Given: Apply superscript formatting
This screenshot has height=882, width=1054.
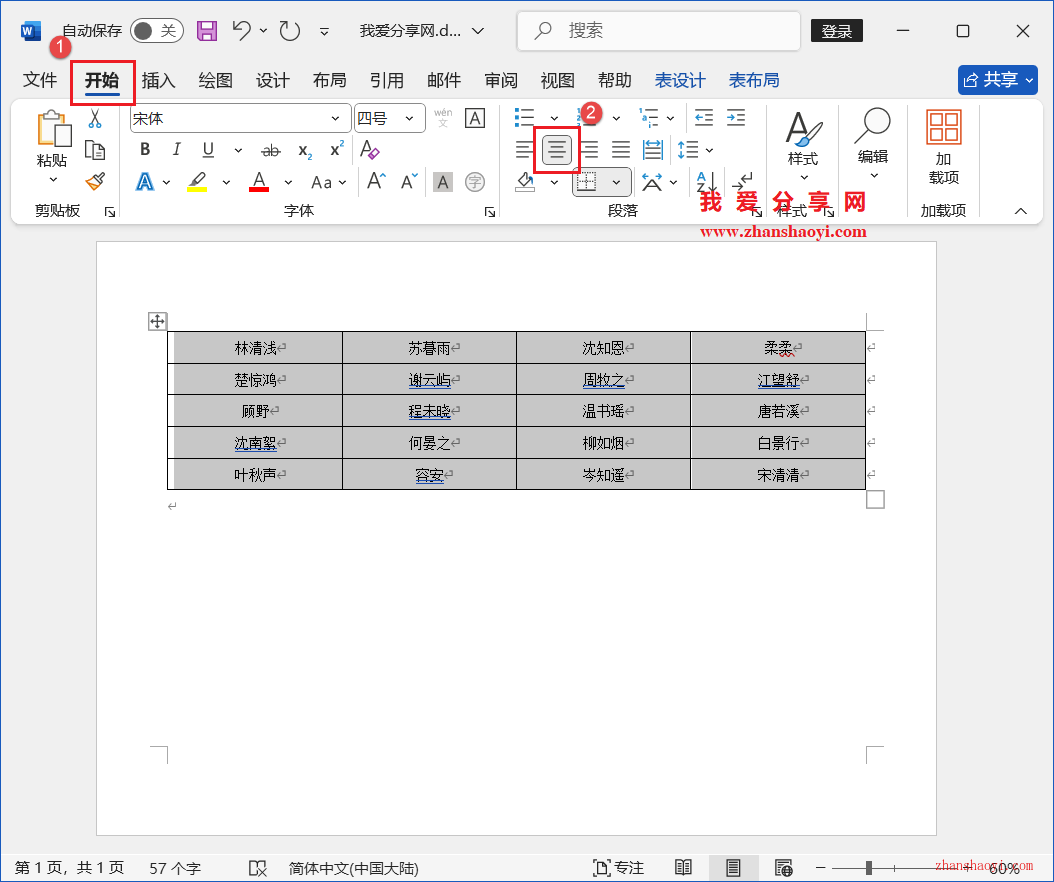Looking at the screenshot, I should pos(337,149).
